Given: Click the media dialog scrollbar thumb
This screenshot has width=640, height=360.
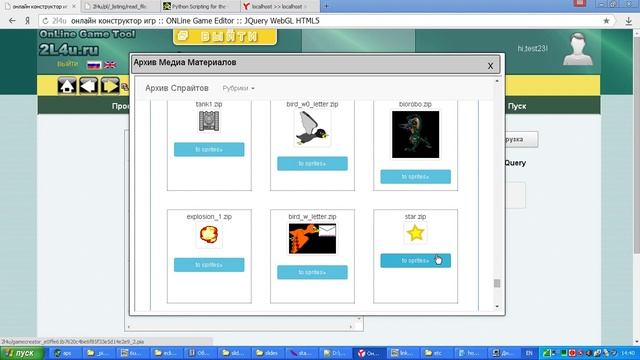Looking at the screenshot, I should [497, 283].
